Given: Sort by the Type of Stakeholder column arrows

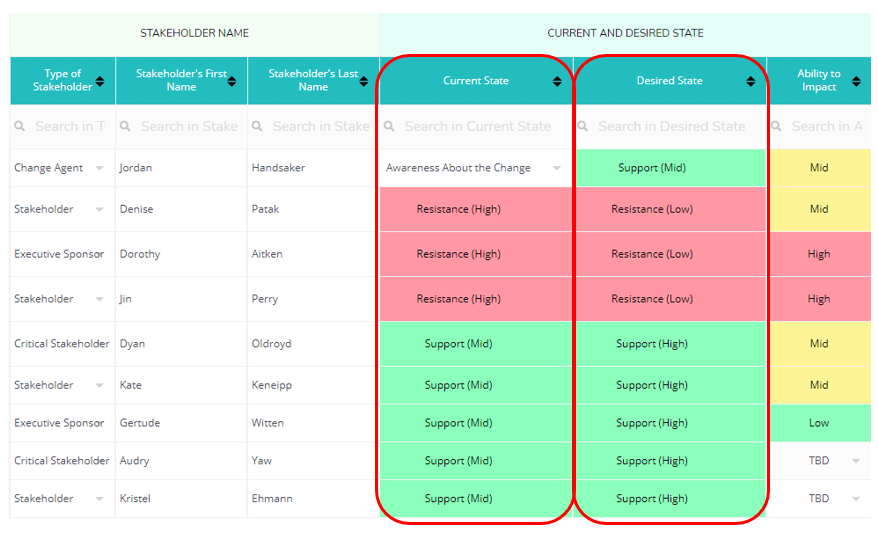Looking at the screenshot, I should pyautogui.click(x=100, y=81).
